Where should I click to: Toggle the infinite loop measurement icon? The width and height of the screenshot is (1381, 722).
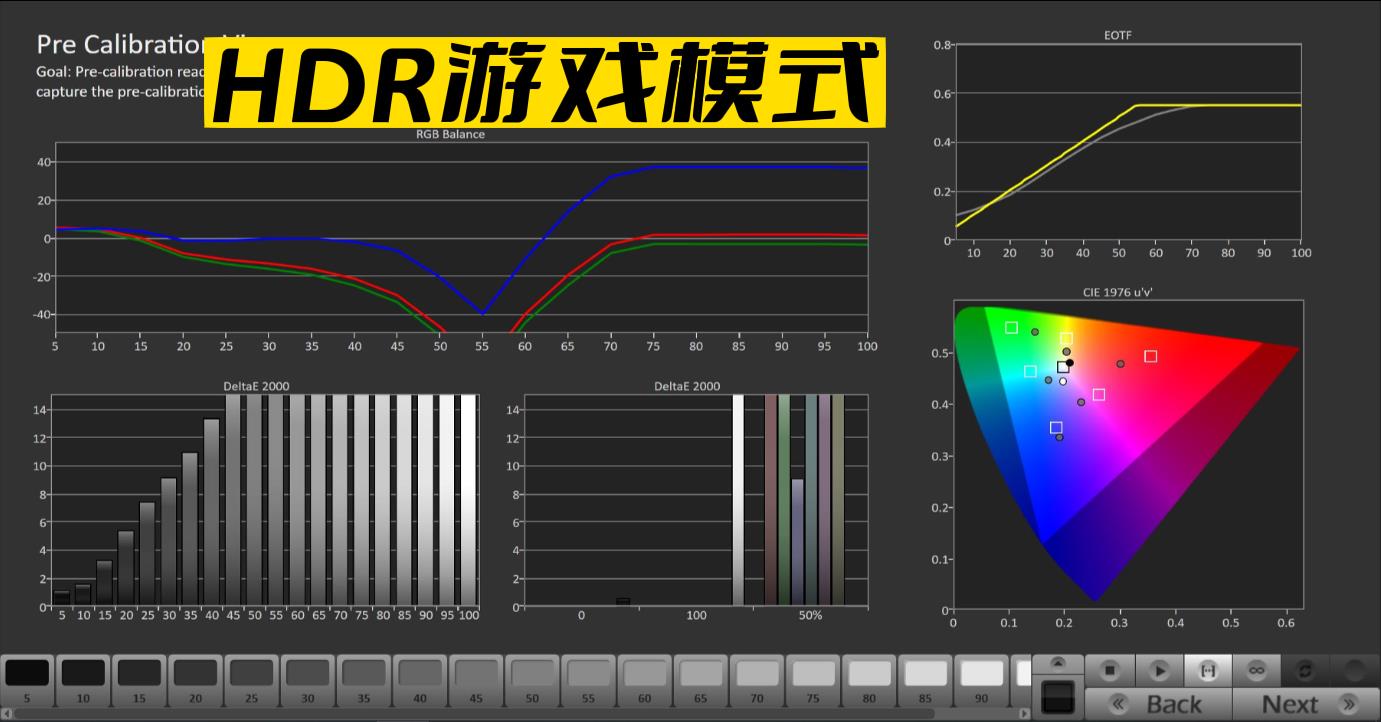[1256, 671]
